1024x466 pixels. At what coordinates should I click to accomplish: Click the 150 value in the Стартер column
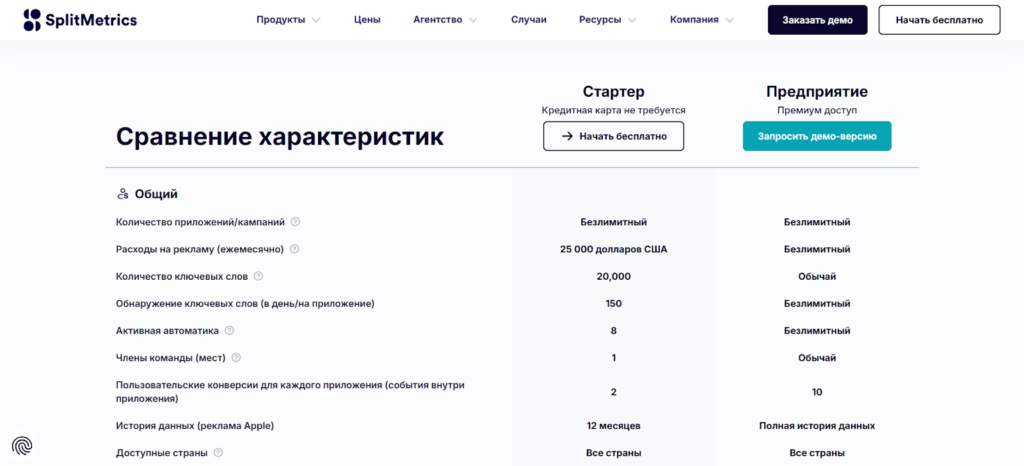[614, 303]
